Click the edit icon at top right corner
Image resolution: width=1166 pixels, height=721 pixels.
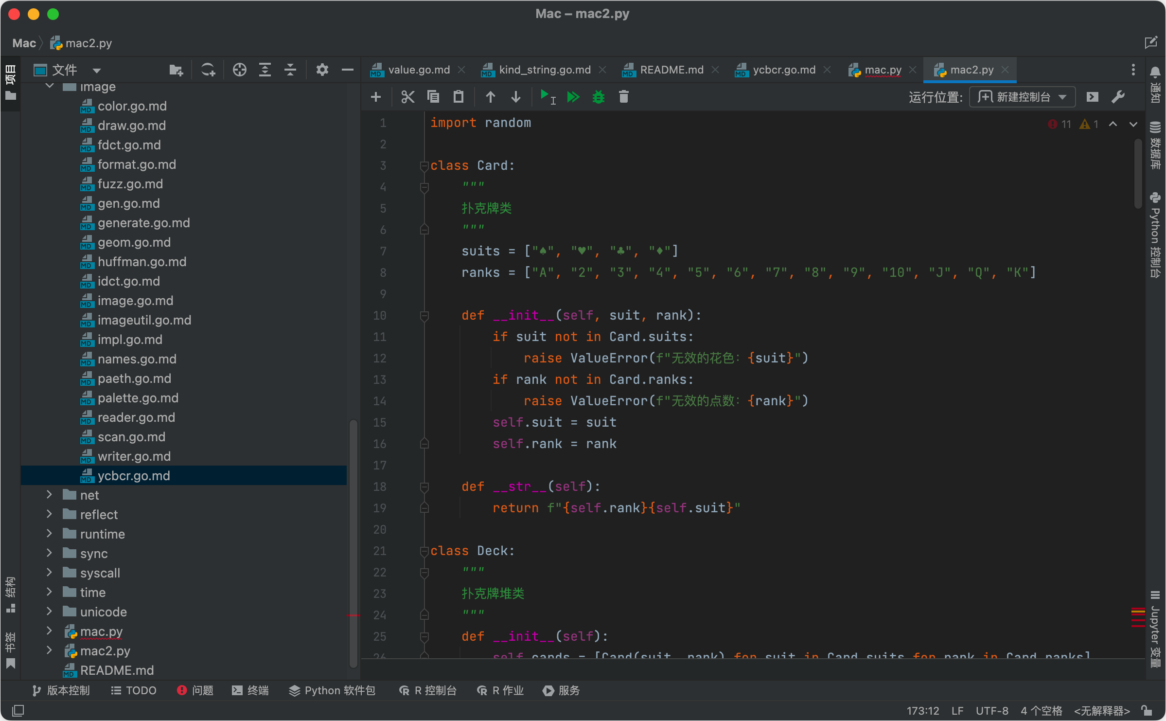coord(1151,42)
